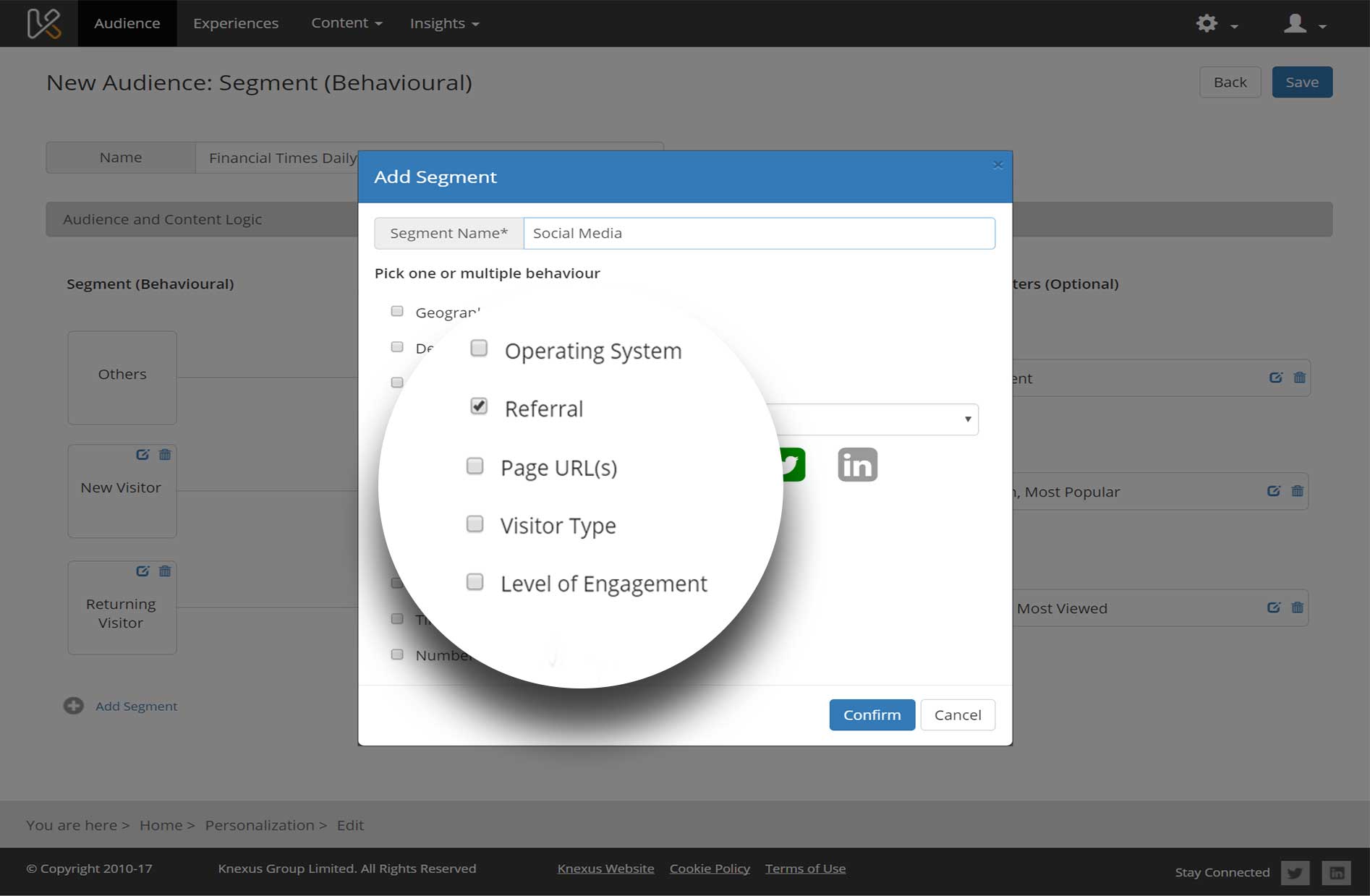Click the plus icon beside Add Segment

click(x=73, y=706)
